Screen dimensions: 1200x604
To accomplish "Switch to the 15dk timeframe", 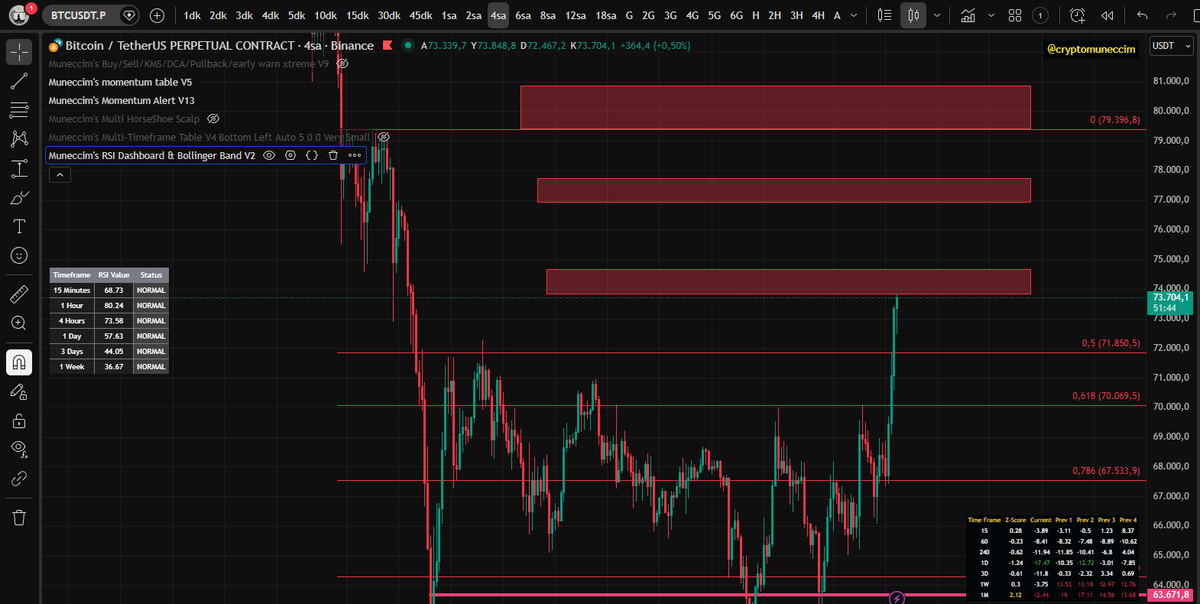I will (x=358, y=16).
